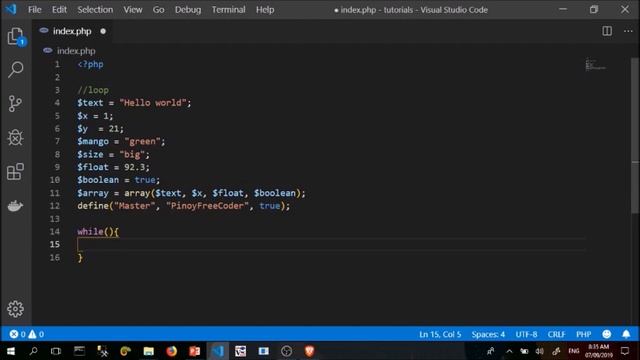Open the Selection menu
Viewport: 640px width, 360px height.
[x=95, y=9]
